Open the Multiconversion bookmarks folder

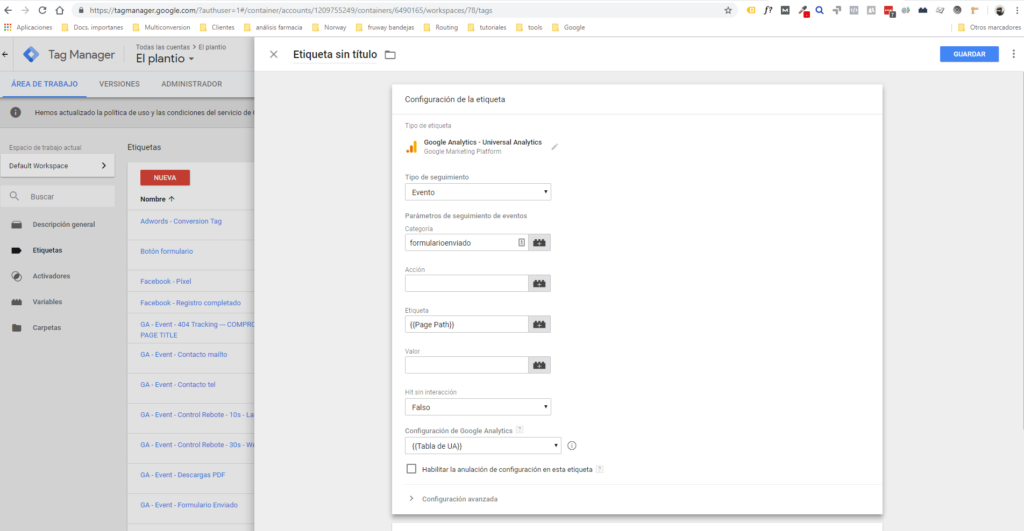161,27
